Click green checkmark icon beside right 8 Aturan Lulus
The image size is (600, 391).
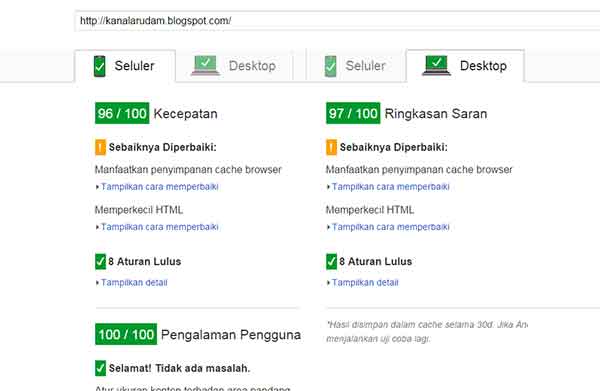click(x=331, y=262)
